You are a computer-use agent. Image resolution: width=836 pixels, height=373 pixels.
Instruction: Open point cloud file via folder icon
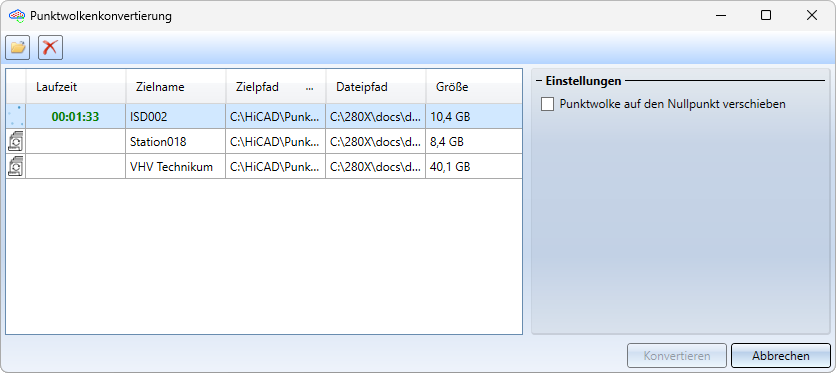(18, 47)
